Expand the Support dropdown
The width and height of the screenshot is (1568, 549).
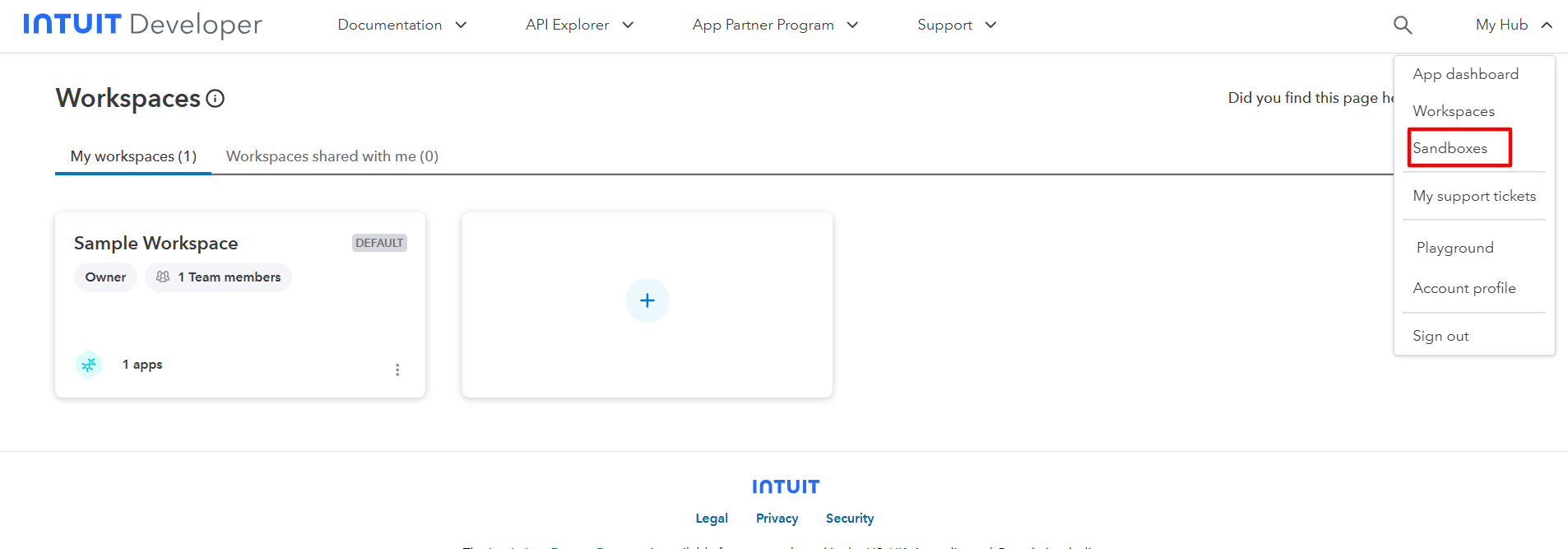click(x=958, y=25)
